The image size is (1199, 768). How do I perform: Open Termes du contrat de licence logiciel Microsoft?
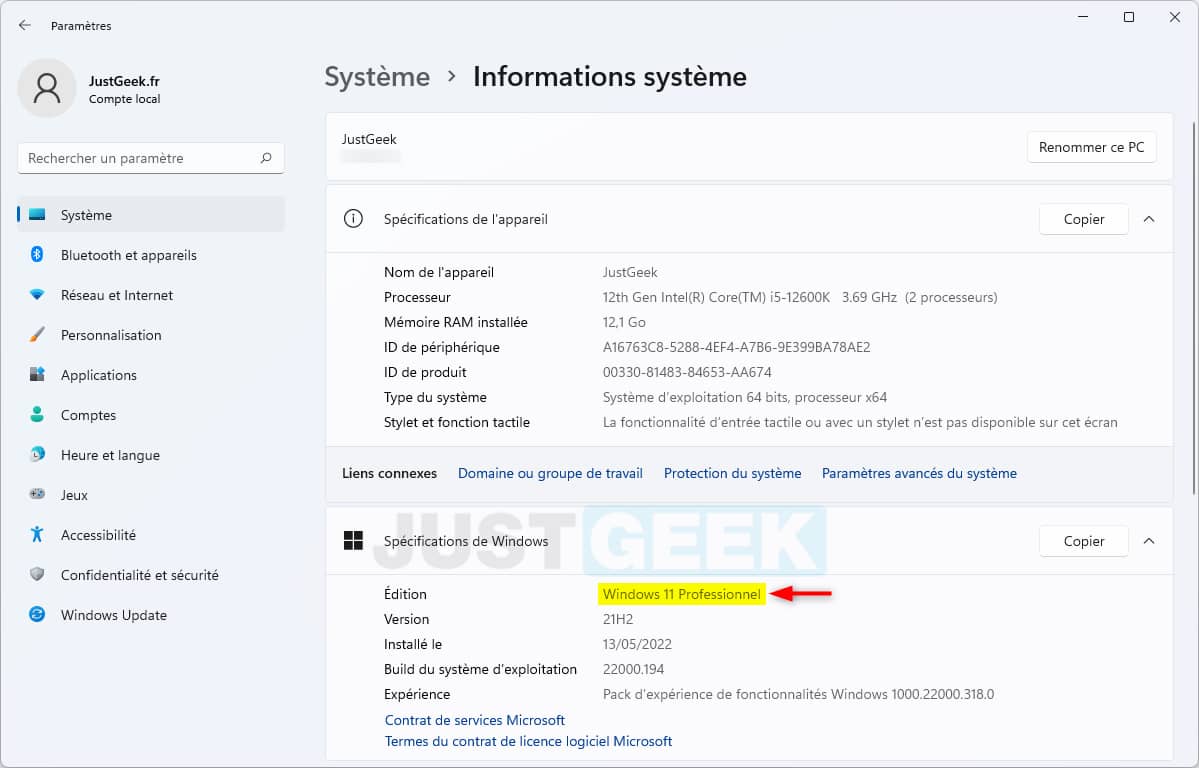(528, 740)
